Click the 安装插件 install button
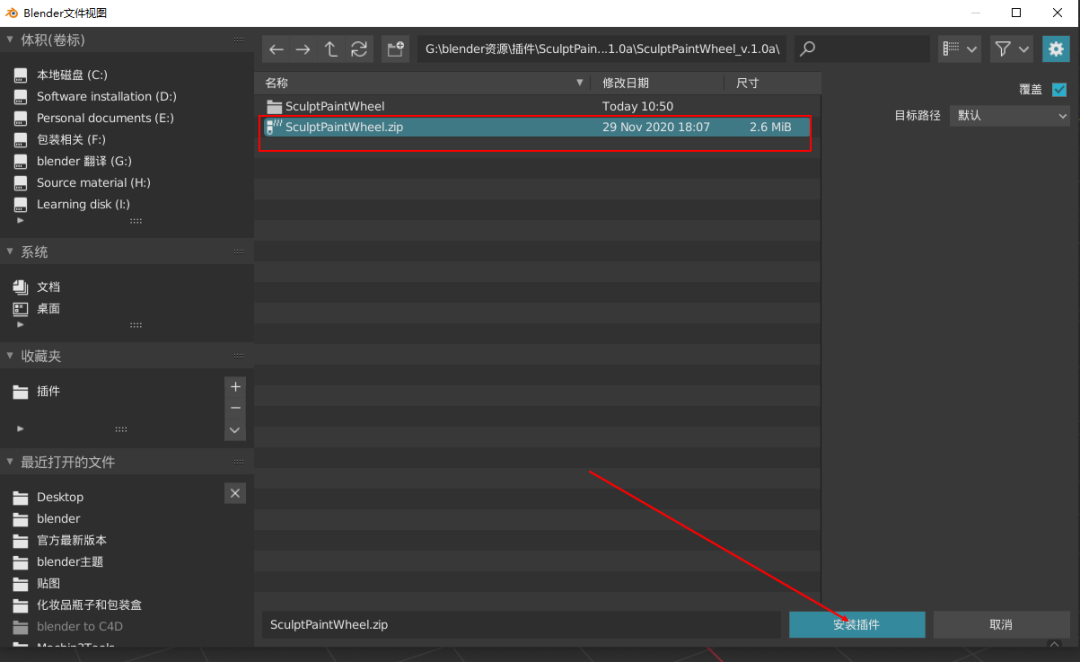Image resolution: width=1080 pixels, height=662 pixels. click(857, 625)
